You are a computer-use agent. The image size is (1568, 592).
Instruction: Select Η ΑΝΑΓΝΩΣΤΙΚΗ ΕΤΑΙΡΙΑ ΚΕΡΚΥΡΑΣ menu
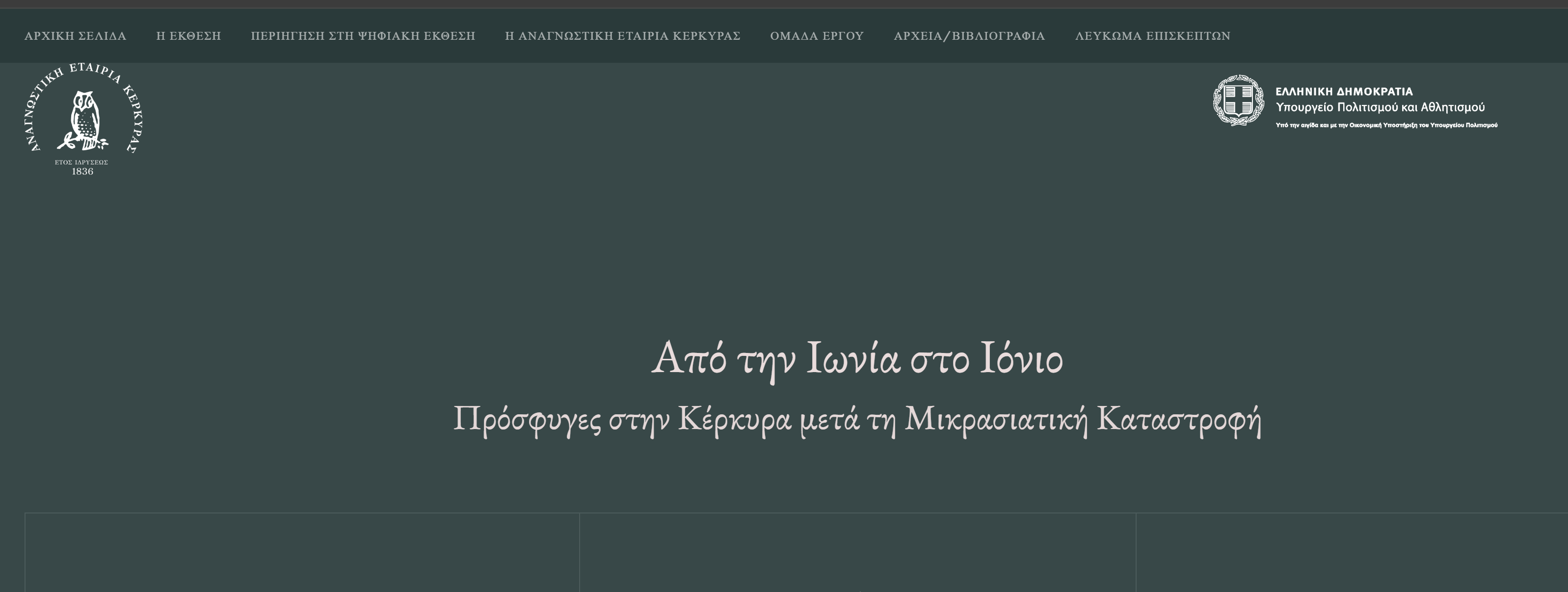622,36
